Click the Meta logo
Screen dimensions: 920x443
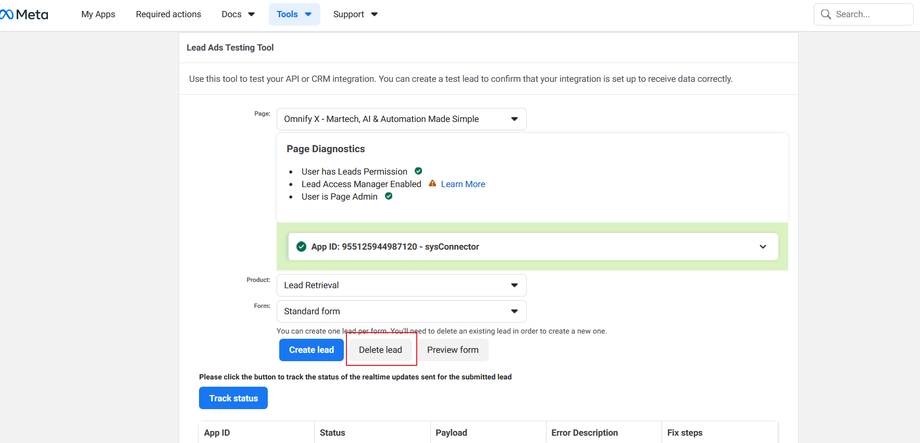[x=24, y=15]
